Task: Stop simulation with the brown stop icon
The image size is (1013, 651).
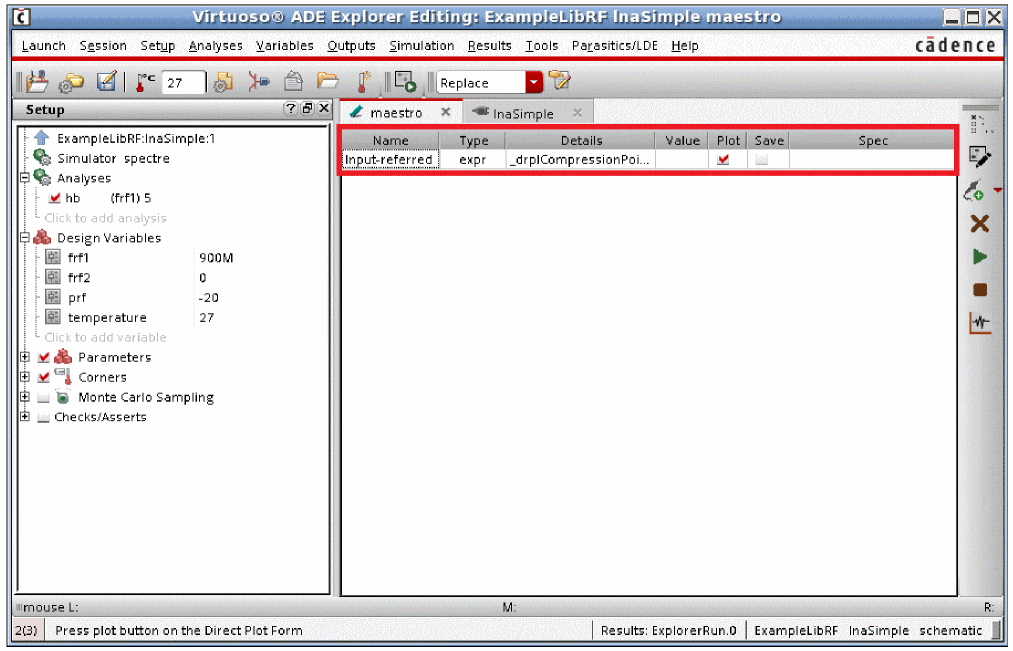Action: click(980, 290)
